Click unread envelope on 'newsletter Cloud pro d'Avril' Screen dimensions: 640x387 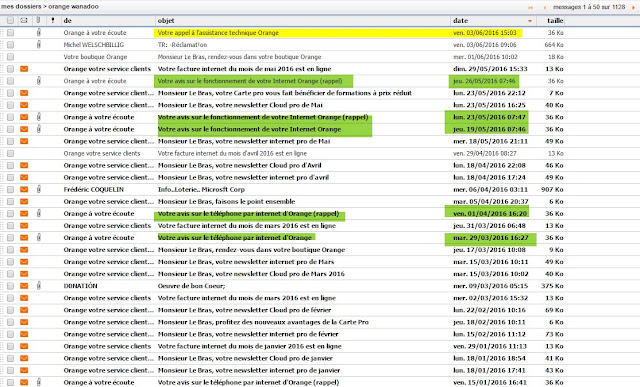coord(24,165)
